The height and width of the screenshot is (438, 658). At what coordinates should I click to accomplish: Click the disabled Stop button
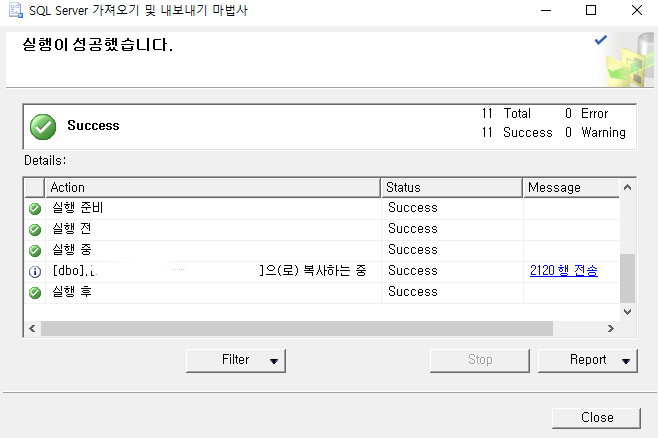click(x=480, y=360)
